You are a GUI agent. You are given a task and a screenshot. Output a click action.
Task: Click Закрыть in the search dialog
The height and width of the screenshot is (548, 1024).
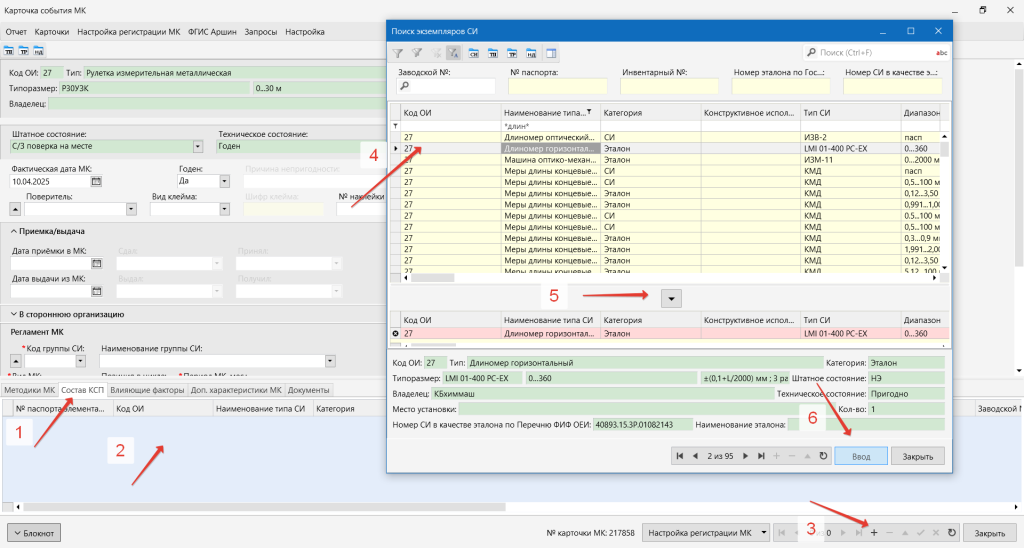coord(918,456)
